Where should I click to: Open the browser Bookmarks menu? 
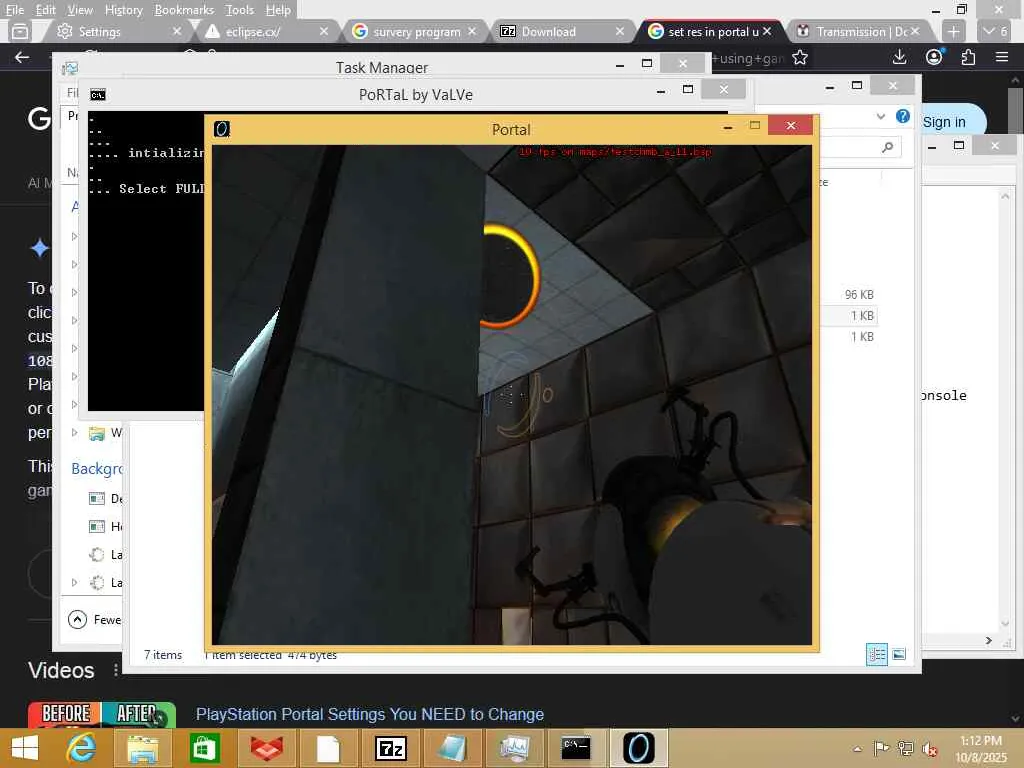184,10
